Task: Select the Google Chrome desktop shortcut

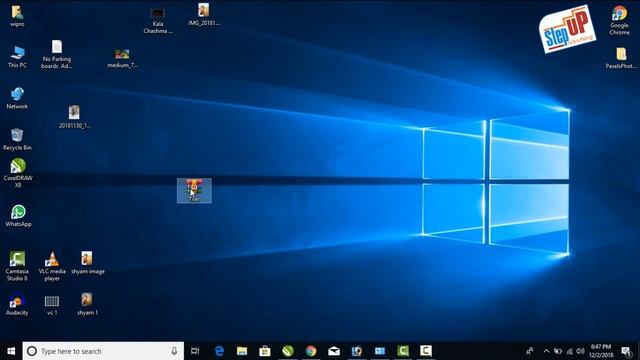Action: (619, 20)
